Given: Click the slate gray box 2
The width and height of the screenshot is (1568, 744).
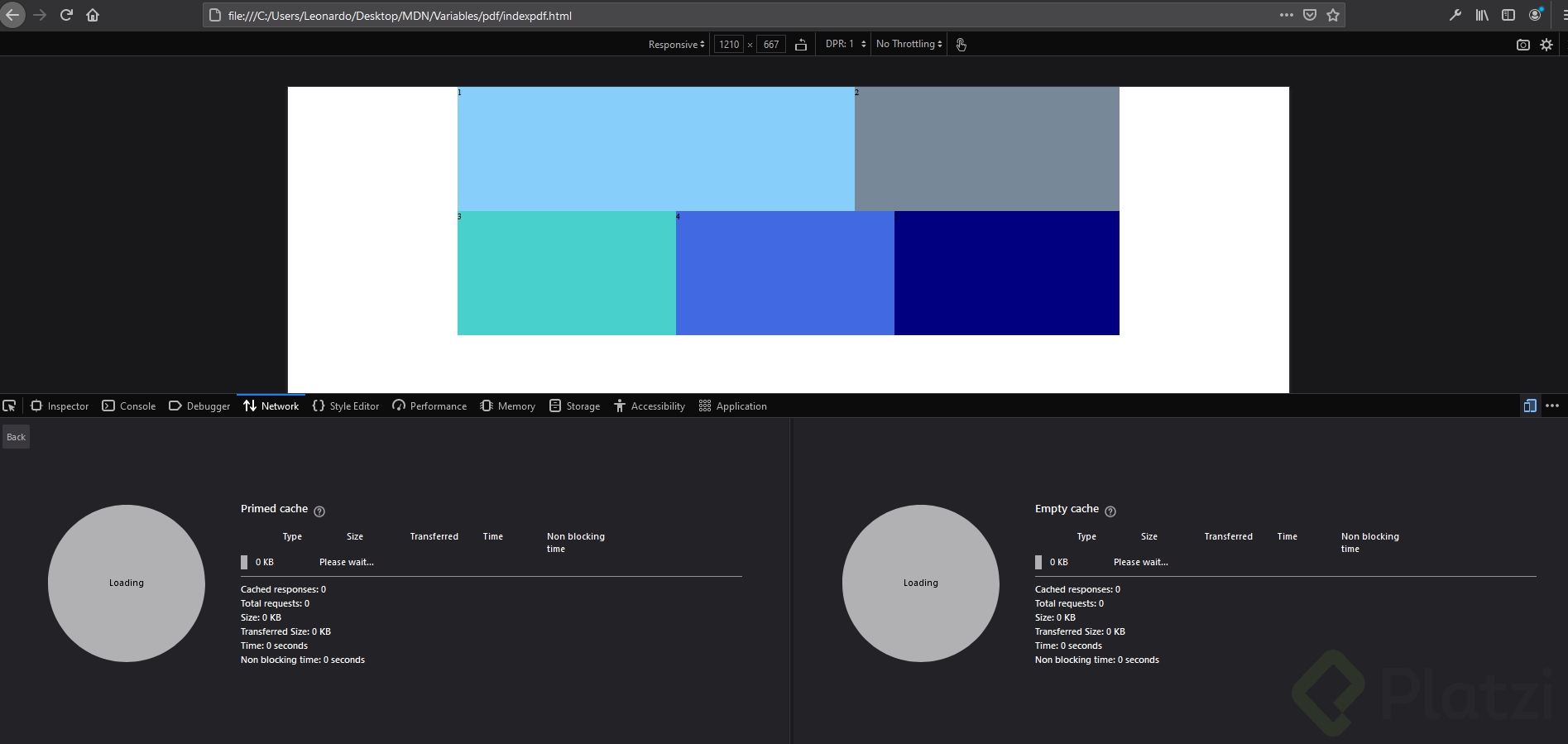Looking at the screenshot, I should point(987,149).
